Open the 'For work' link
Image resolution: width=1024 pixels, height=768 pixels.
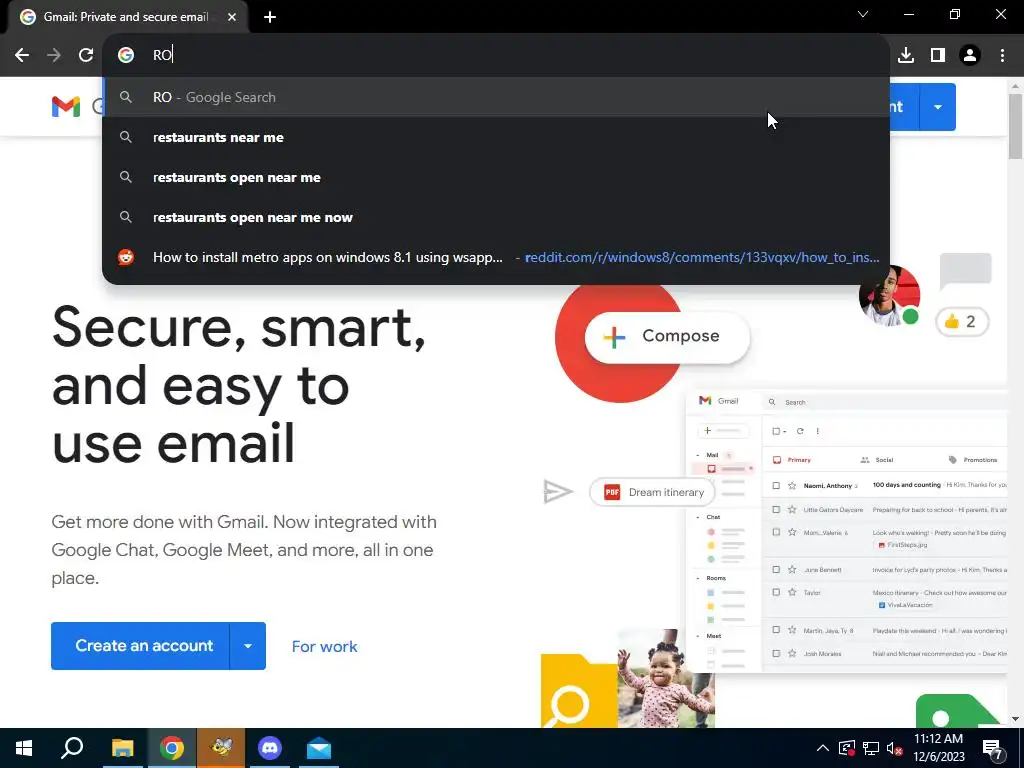click(325, 647)
